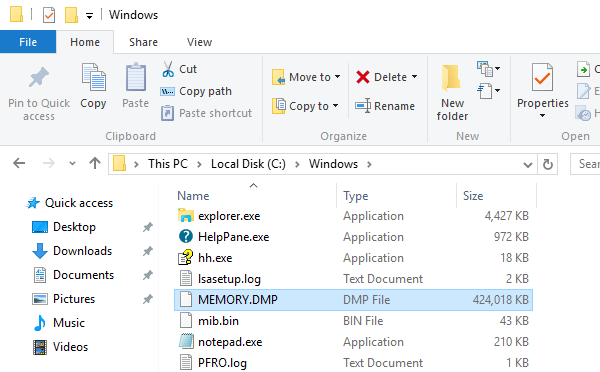Sort by the Type column header

355,196
